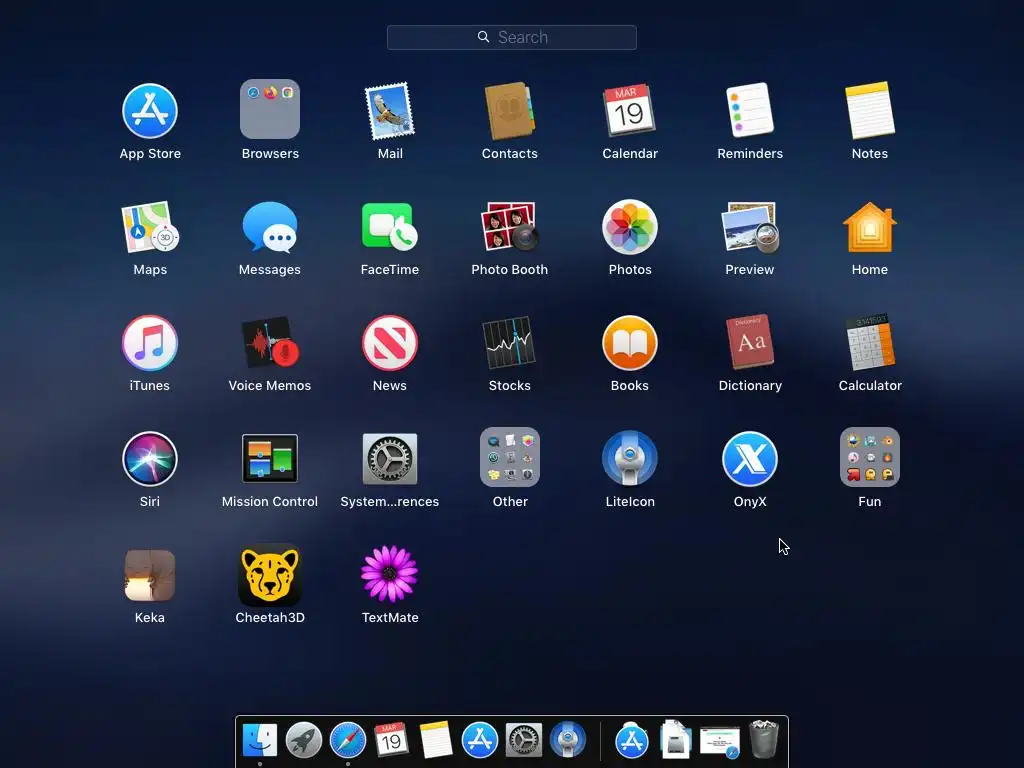
Task: Open the News app
Action: click(390, 343)
